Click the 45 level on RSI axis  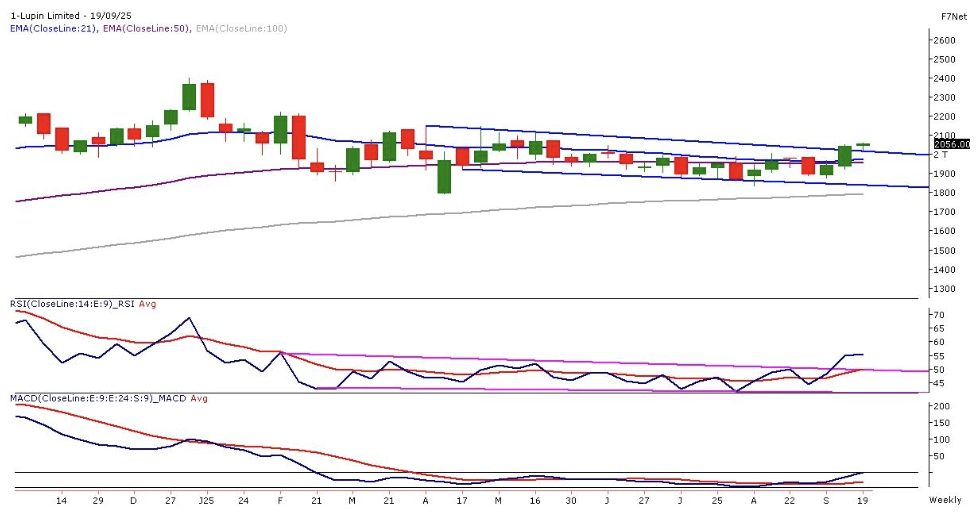click(939, 384)
